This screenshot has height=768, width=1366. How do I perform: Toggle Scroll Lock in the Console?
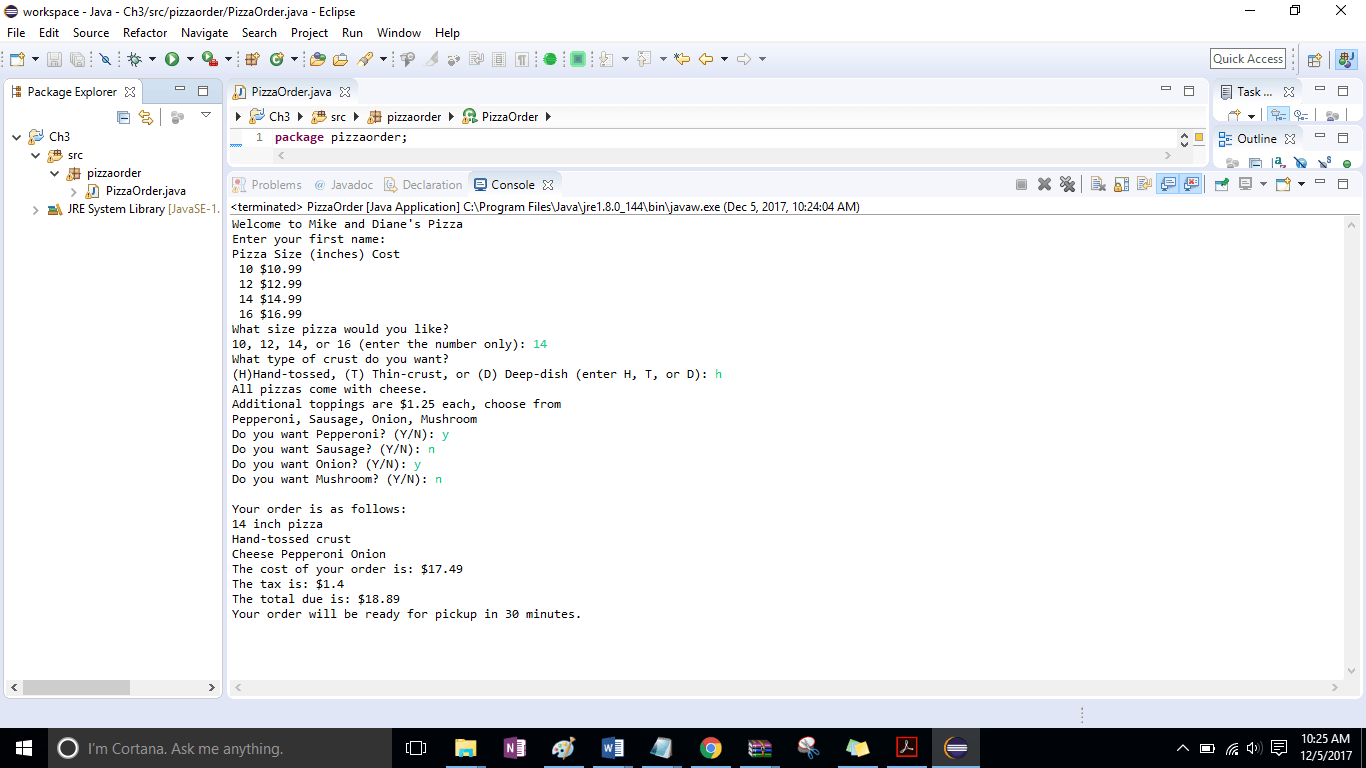(1121, 184)
